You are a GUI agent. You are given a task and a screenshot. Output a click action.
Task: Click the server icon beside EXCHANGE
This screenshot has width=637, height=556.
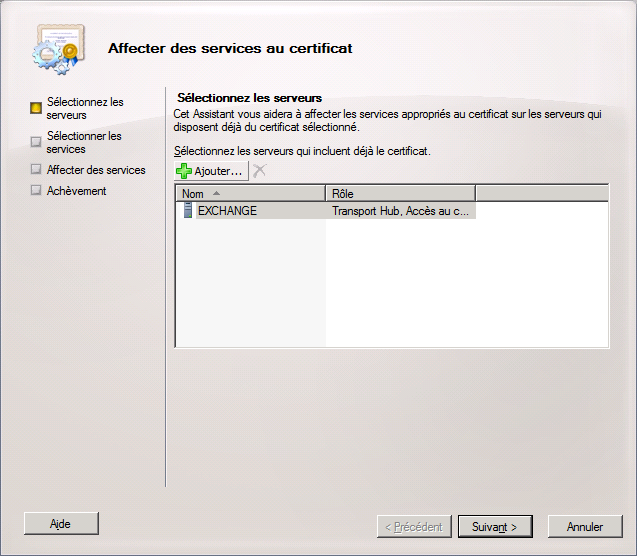pos(187,211)
